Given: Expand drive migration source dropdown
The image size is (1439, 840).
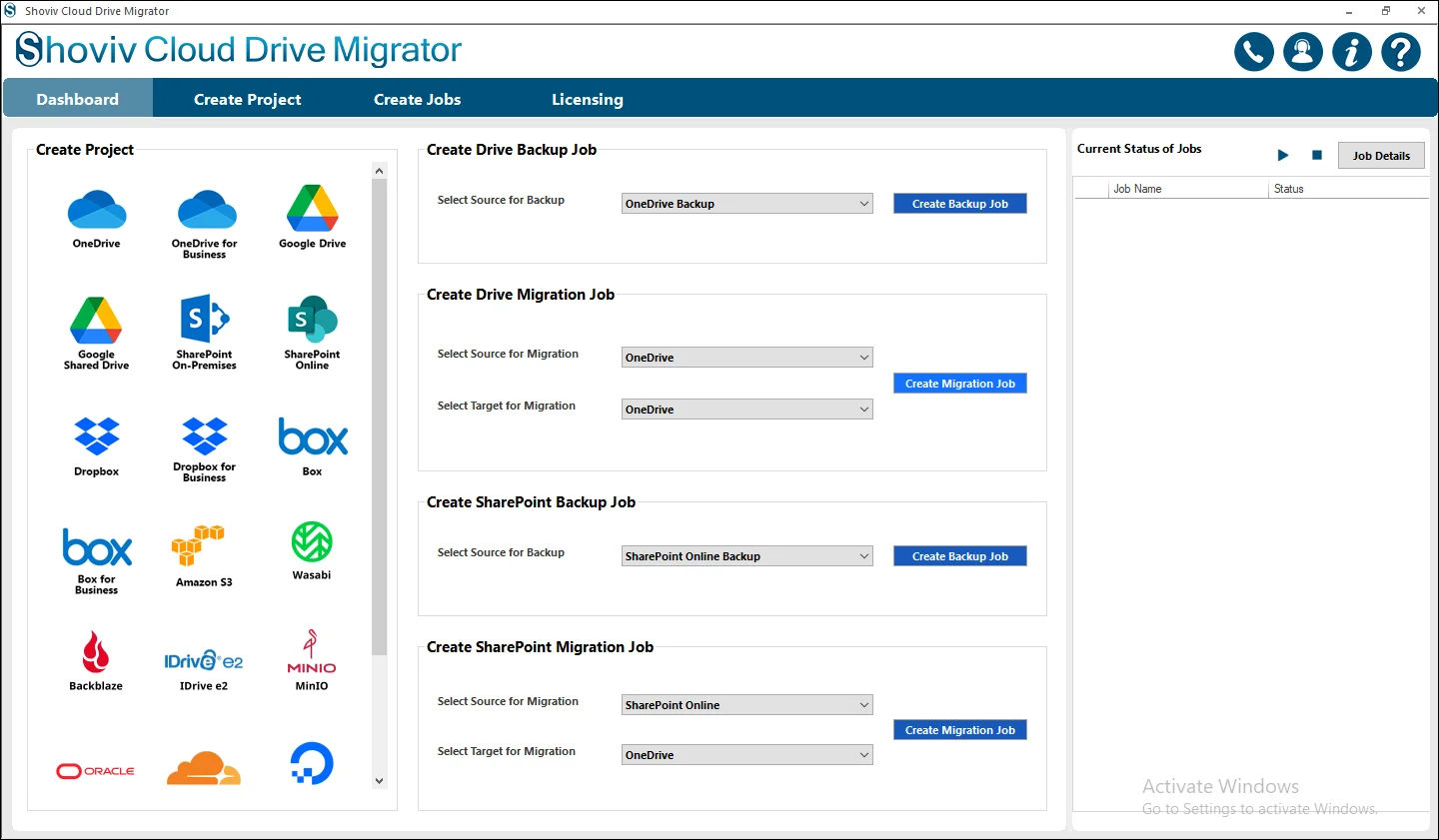Looking at the screenshot, I should pyautogui.click(x=747, y=358).
